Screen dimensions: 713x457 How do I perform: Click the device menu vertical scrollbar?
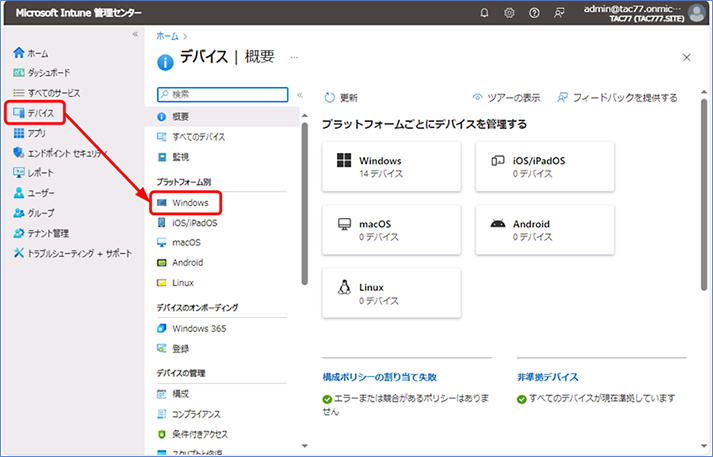click(305, 204)
